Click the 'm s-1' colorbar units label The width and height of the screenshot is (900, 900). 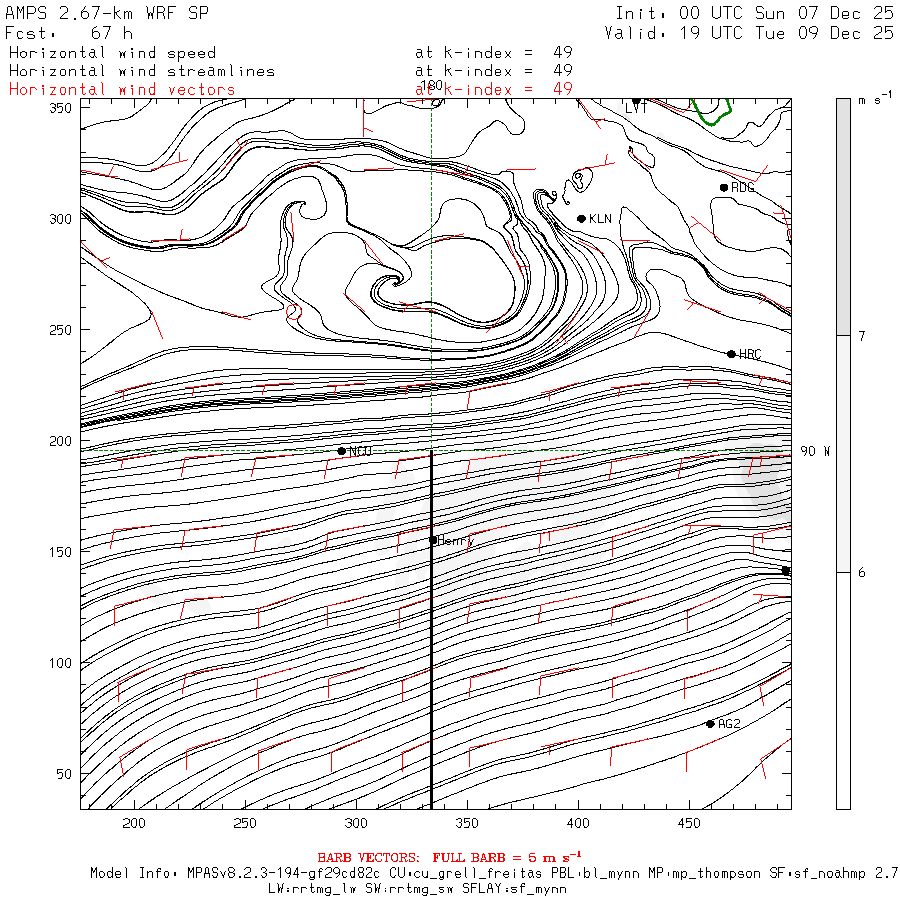tap(876, 99)
